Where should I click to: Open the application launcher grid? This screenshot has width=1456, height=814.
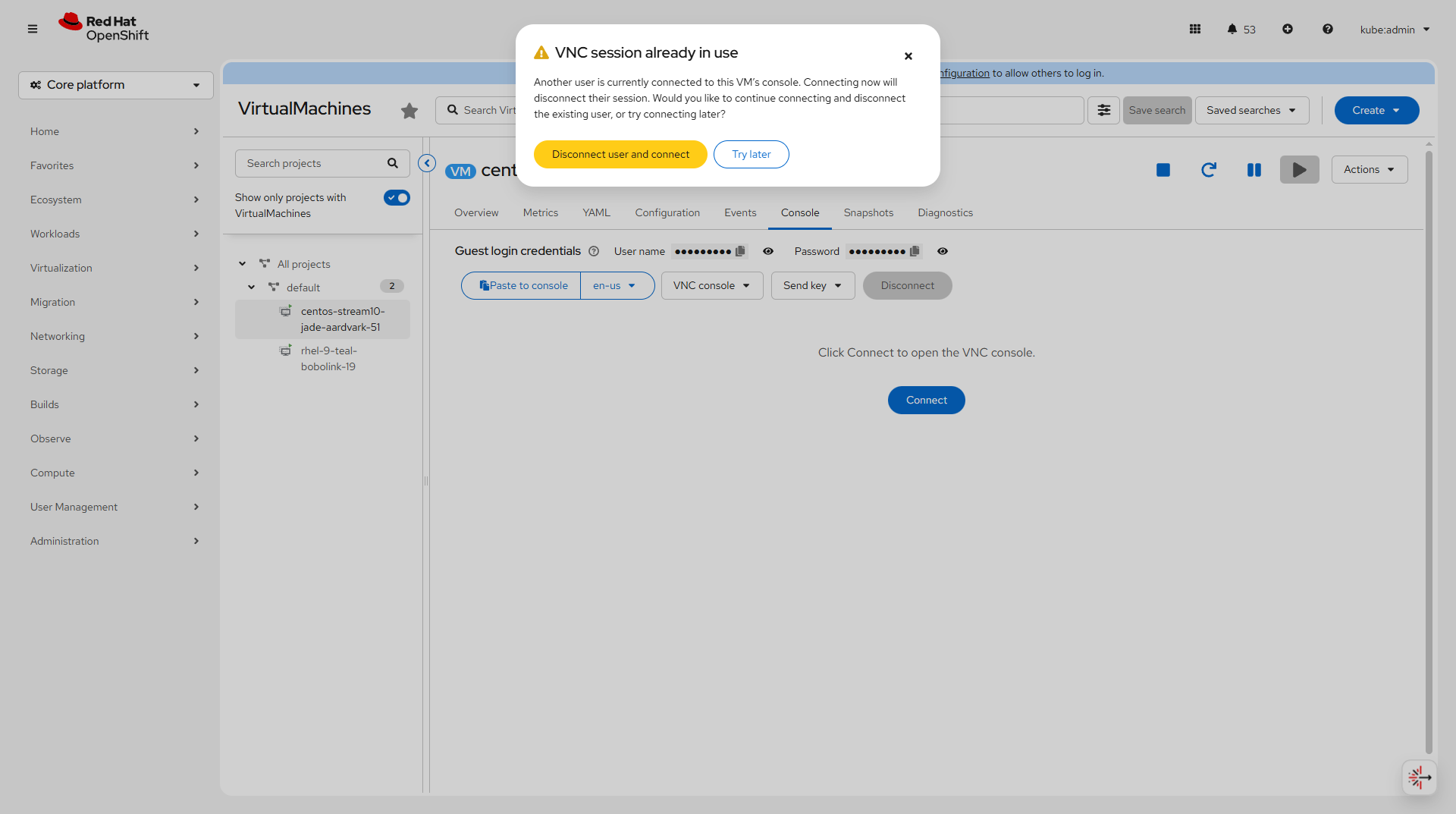1195,29
